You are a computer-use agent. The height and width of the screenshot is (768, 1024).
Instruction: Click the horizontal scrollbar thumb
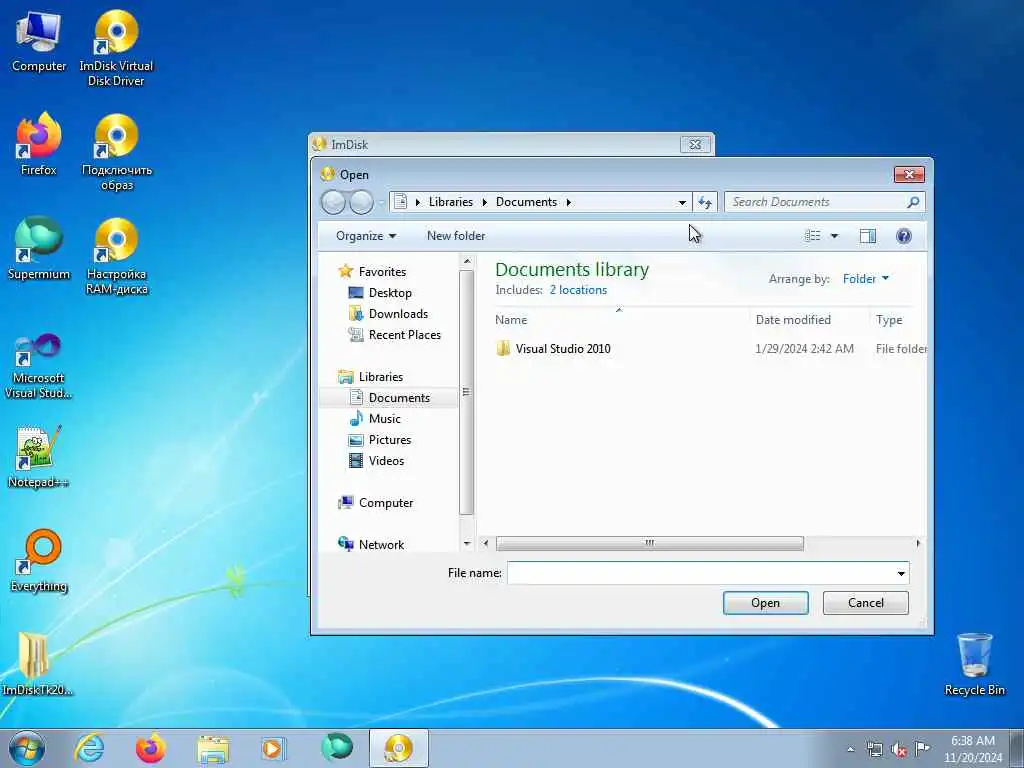point(650,543)
